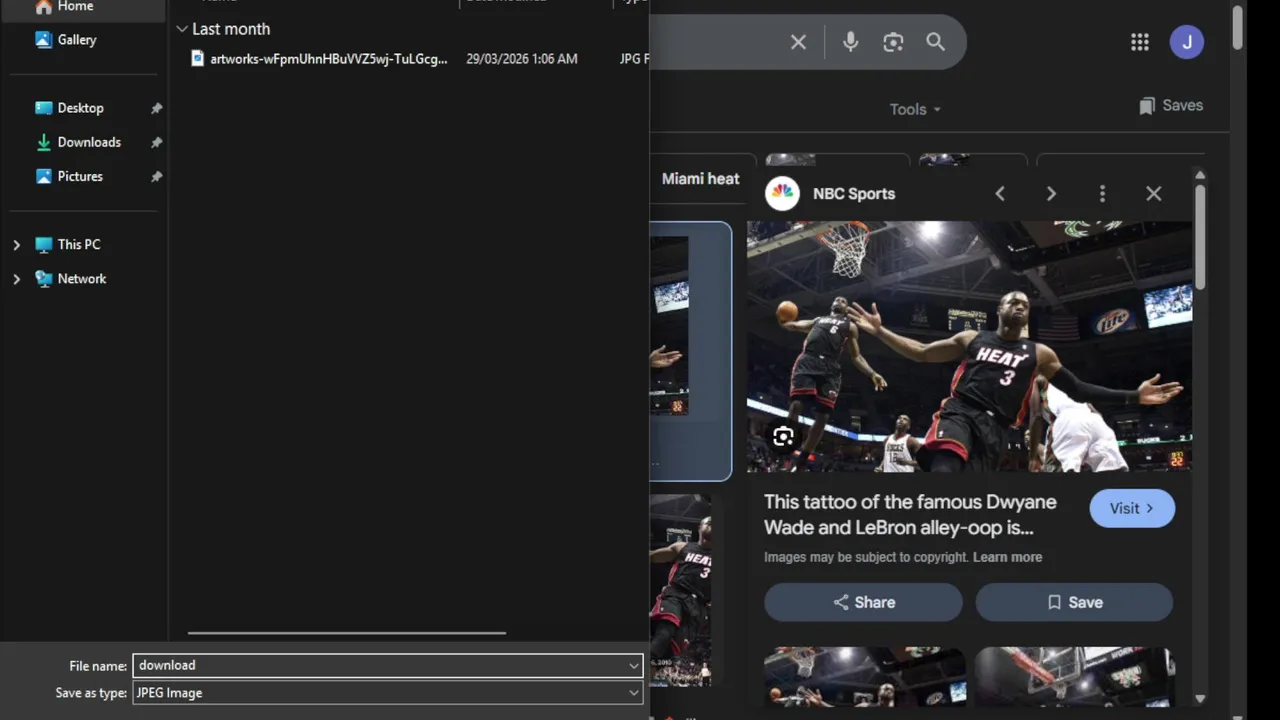Open Google Lens search by image icon

click(x=893, y=42)
